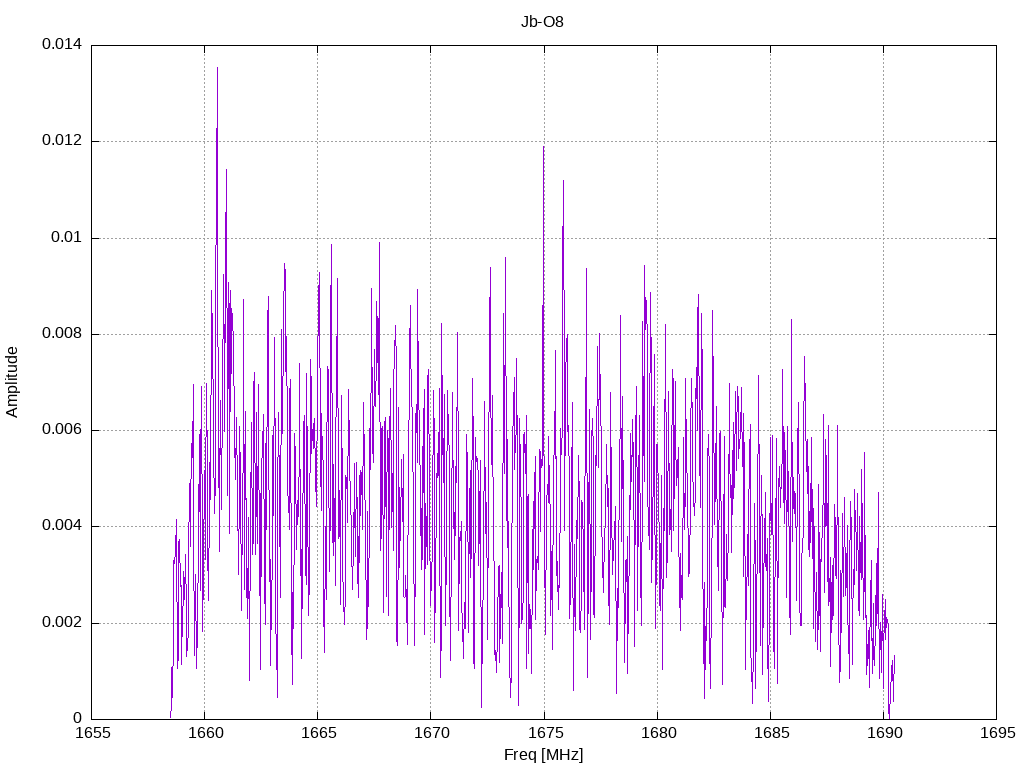Click x-axis tick label 1660
This screenshot has height=768, width=1024.
click(x=205, y=733)
